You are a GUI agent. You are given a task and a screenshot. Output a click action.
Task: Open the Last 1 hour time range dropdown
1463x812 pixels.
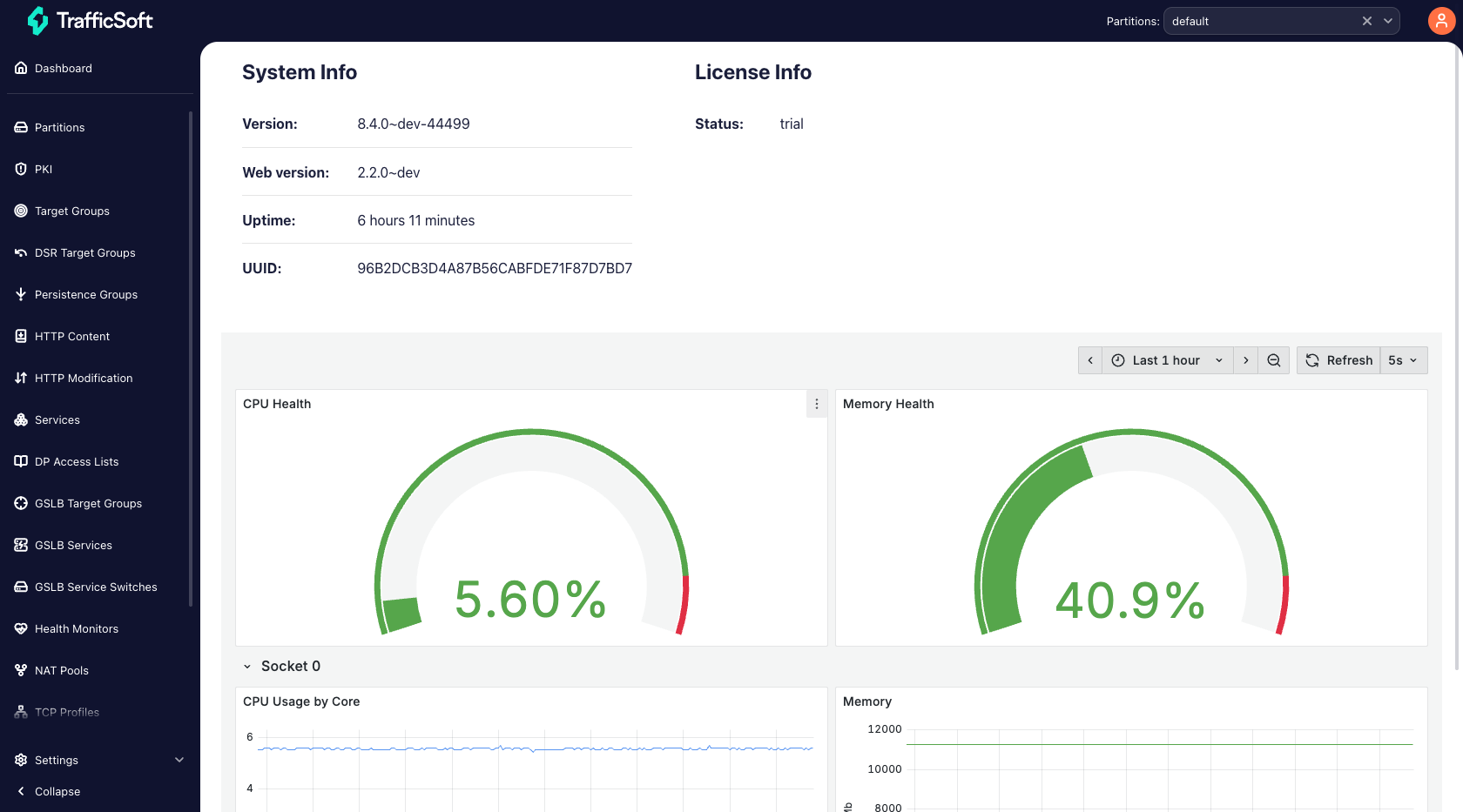point(1167,359)
